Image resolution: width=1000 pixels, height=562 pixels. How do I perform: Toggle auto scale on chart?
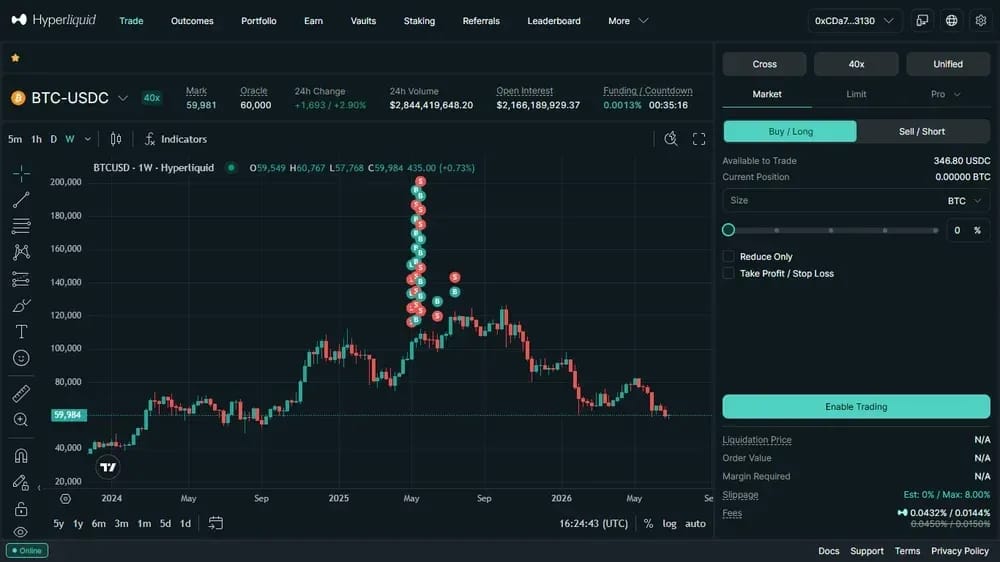(695, 524)
